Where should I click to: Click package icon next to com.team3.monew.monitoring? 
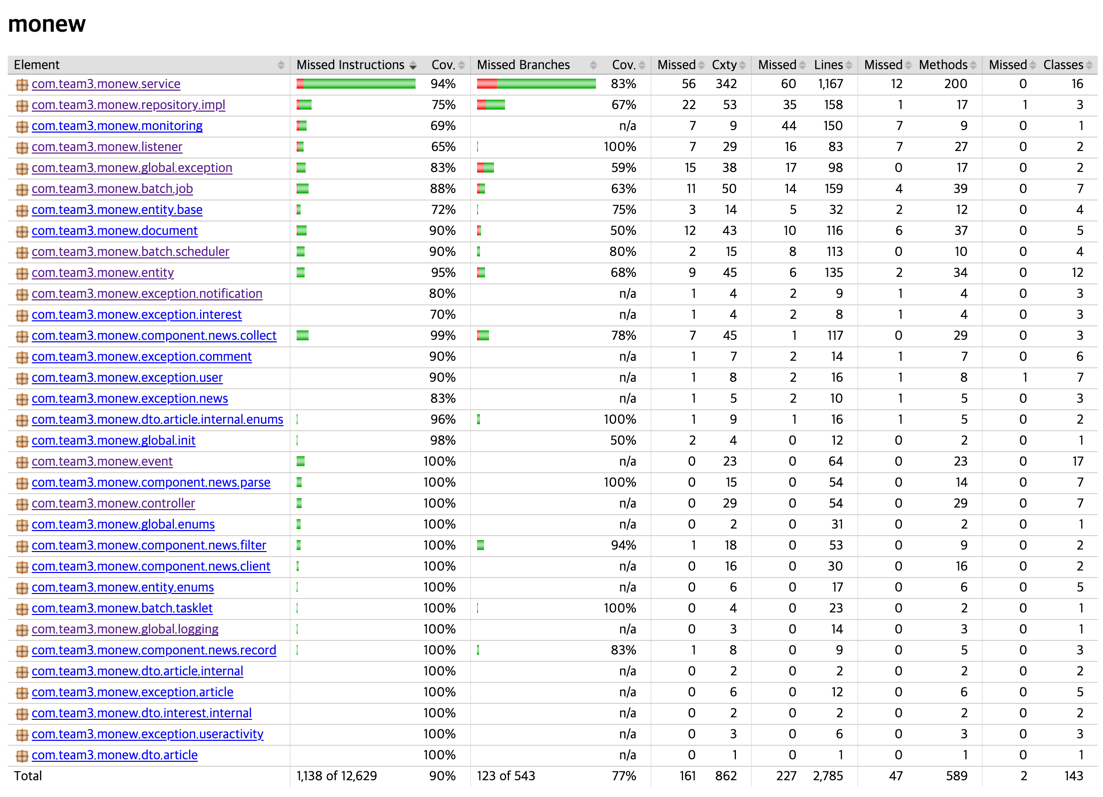[22, 127]
